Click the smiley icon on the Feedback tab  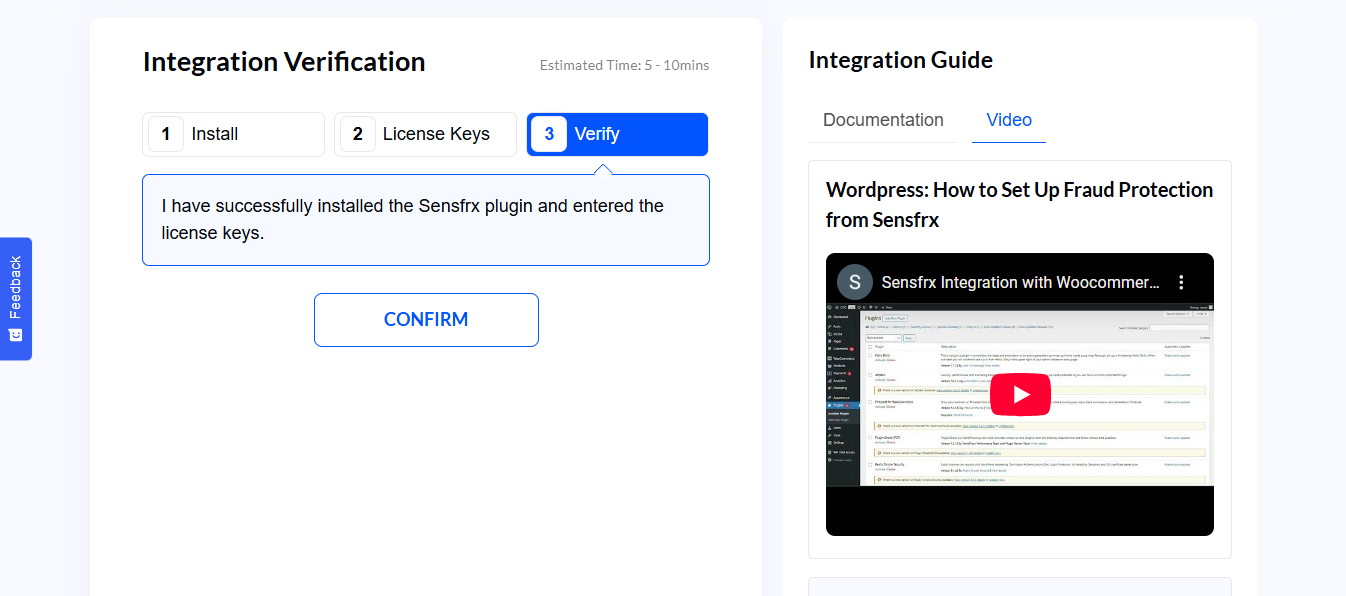[15, 335]
